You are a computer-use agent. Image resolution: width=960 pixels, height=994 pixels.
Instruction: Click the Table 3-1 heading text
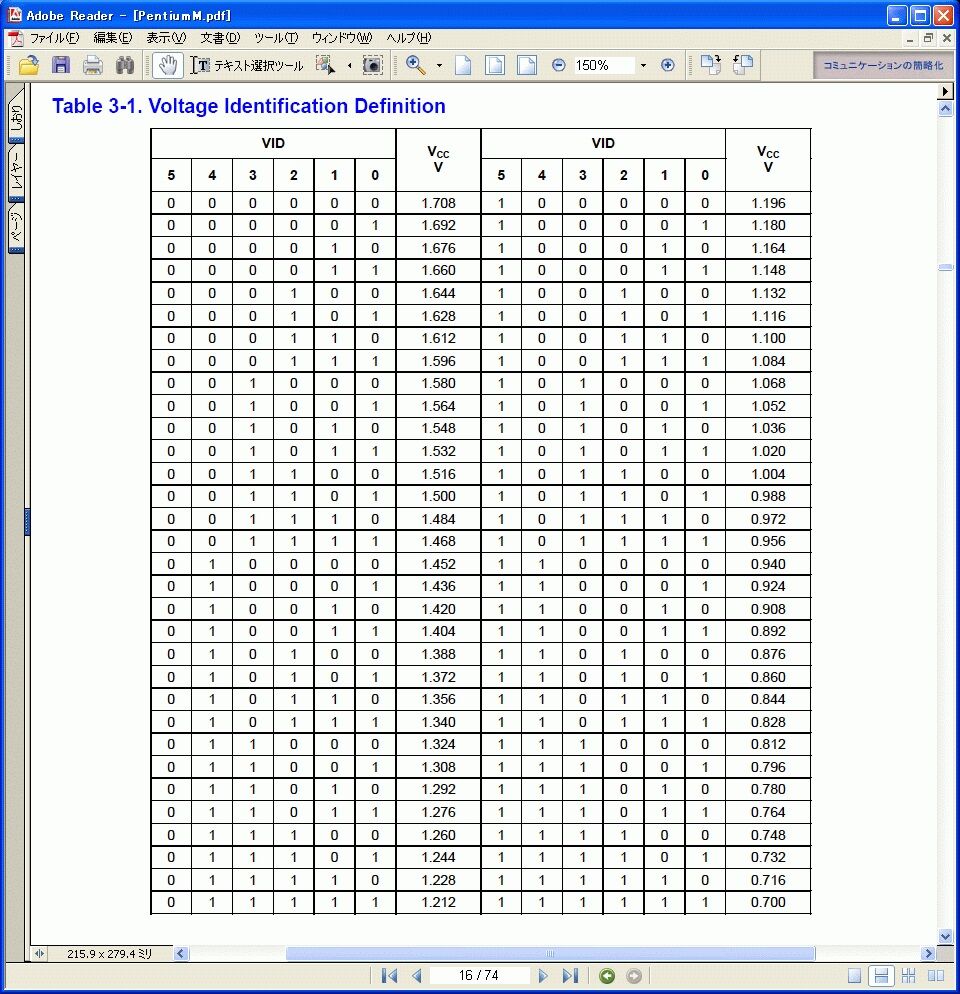pyautogui.click(x=249, y=106)
